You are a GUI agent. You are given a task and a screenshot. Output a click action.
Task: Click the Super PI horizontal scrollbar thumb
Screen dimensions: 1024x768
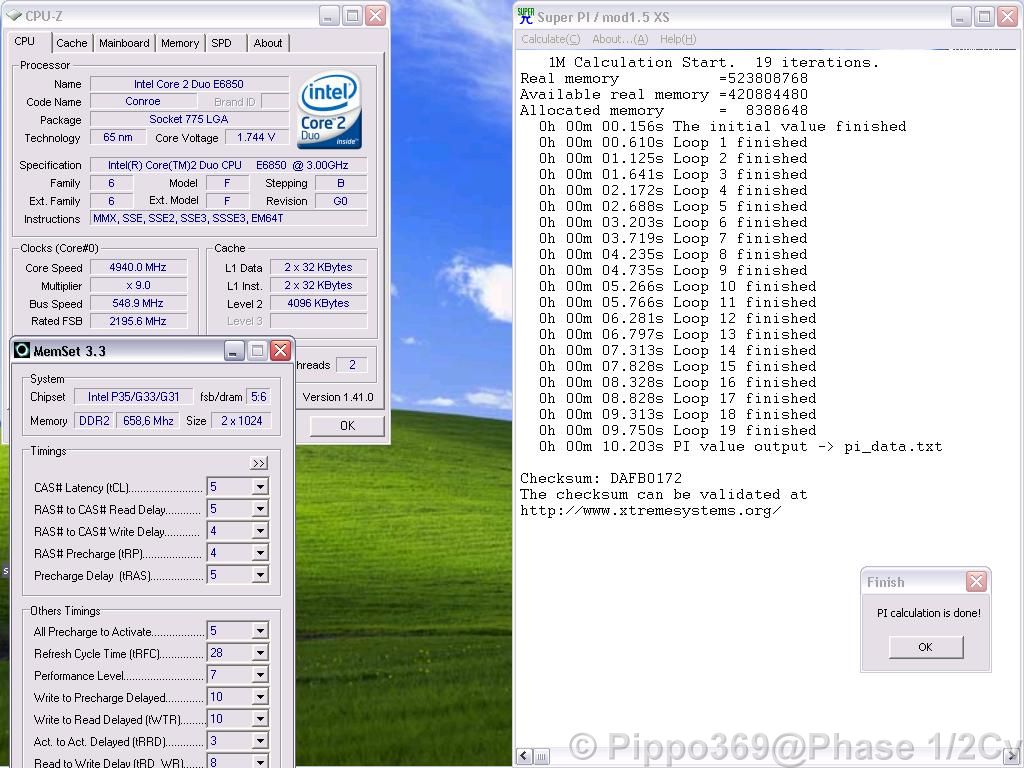coord(541,756)
